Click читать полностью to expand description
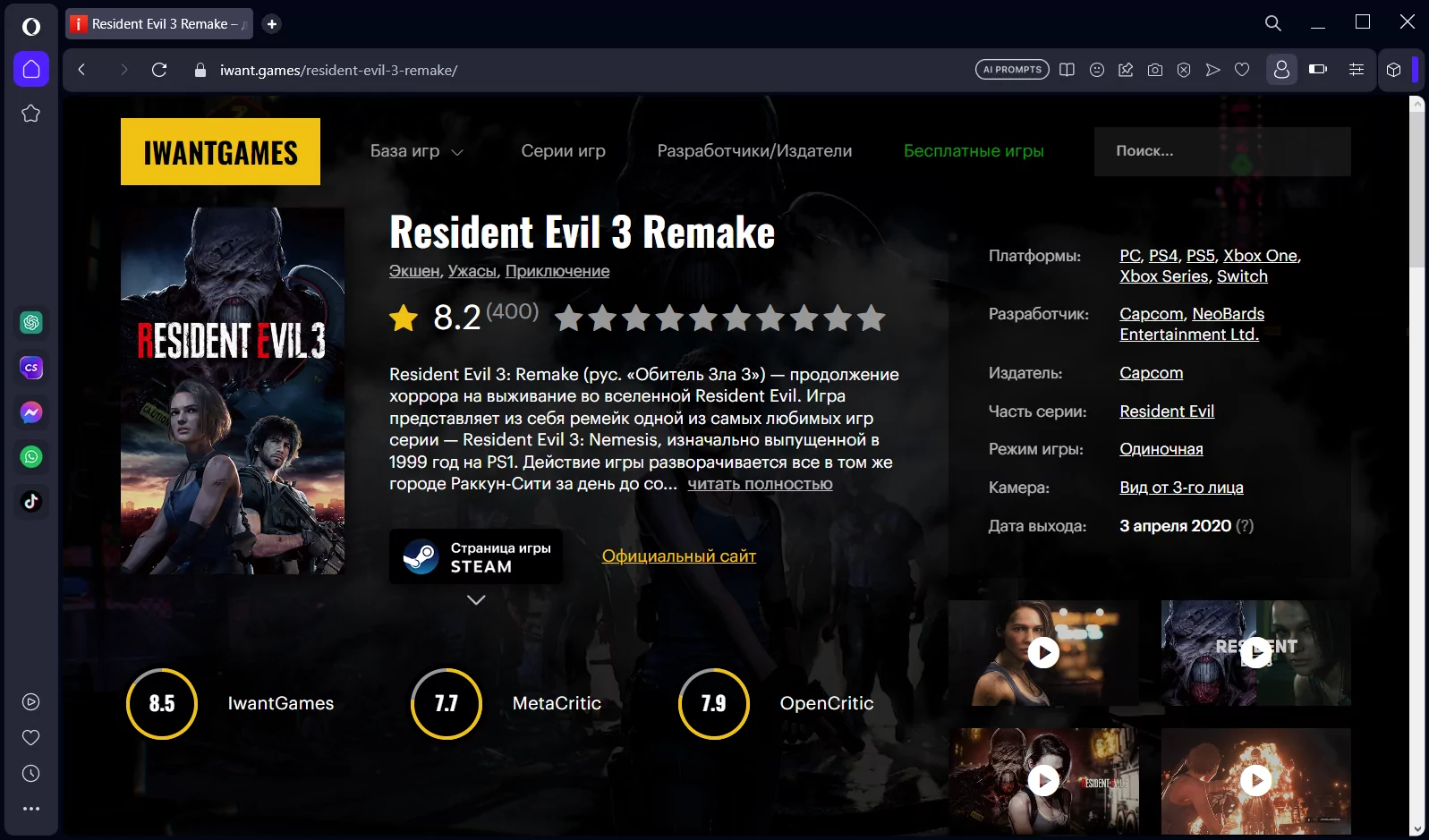This screenshot has width=1429, height=840. 760,484
